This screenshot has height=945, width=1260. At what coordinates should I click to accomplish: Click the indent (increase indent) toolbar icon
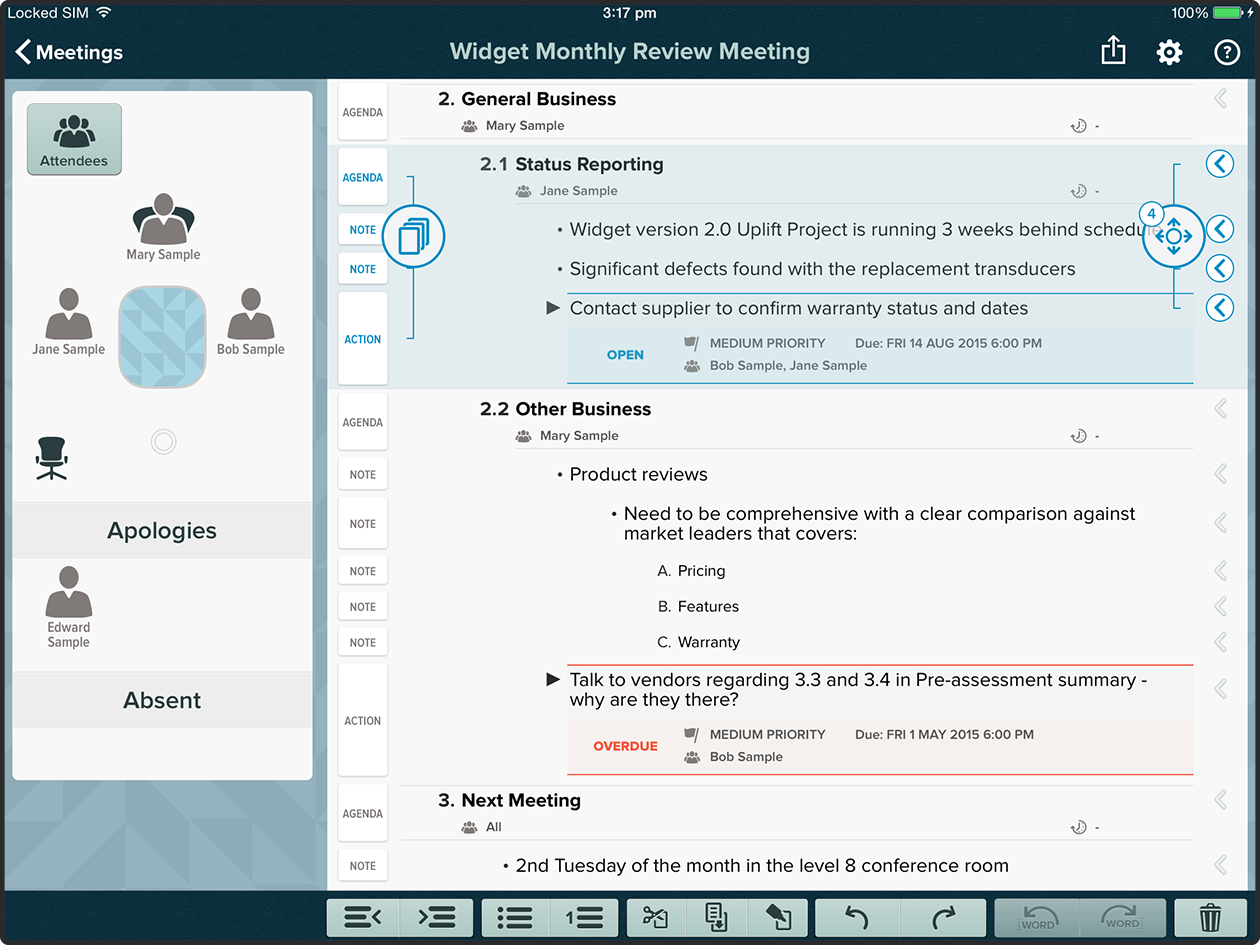pyautogui.click(x=437, y=917)
